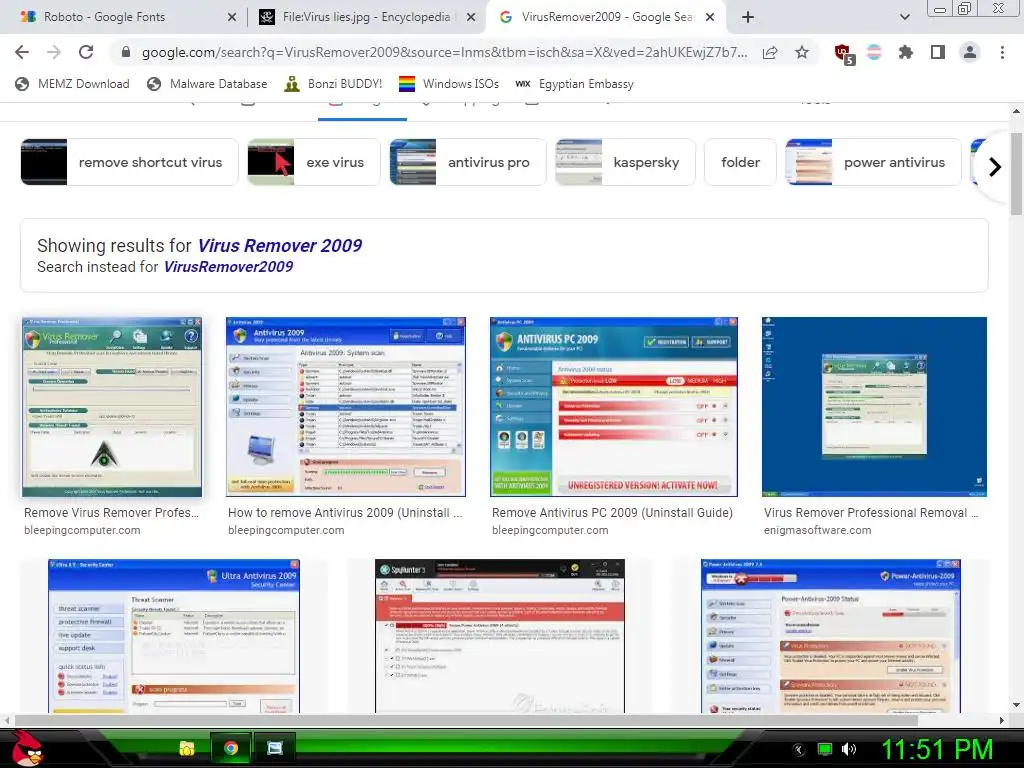Toggle the browser side panel
This screenshot has height=768, width=1024.
click(938, 52)
